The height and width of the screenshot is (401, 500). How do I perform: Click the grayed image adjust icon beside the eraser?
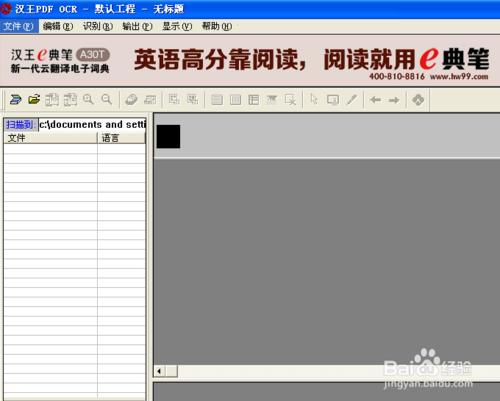pyautogui.click(x=150, y=99)
